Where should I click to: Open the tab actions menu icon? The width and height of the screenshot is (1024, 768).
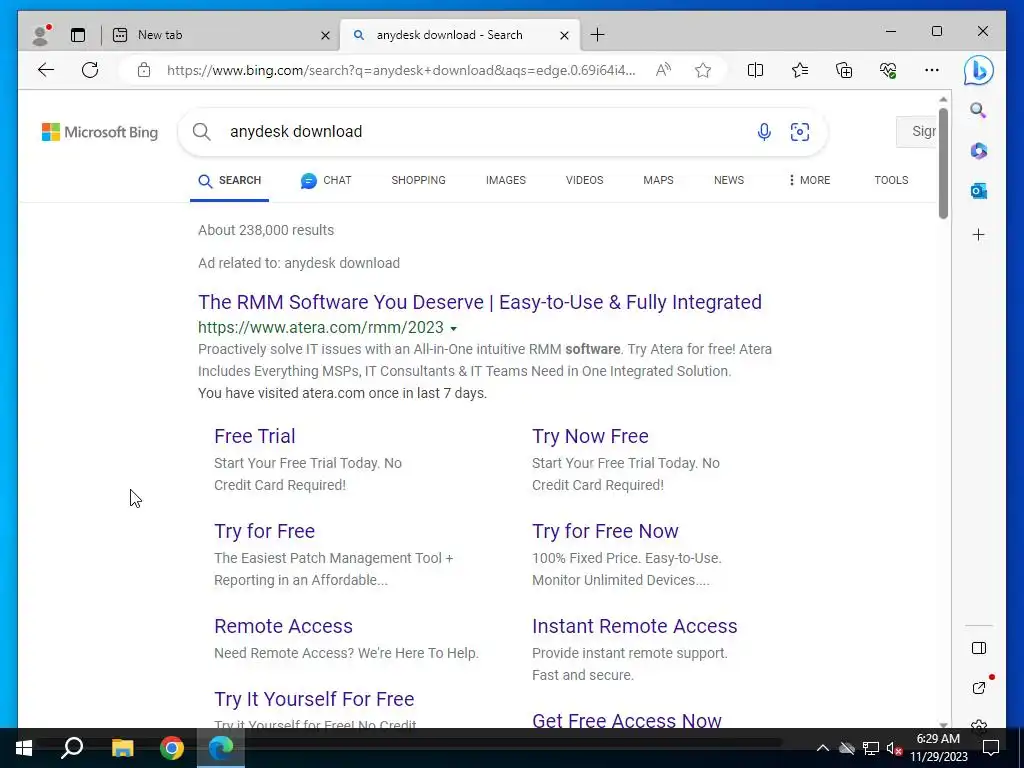click(78, 35)
